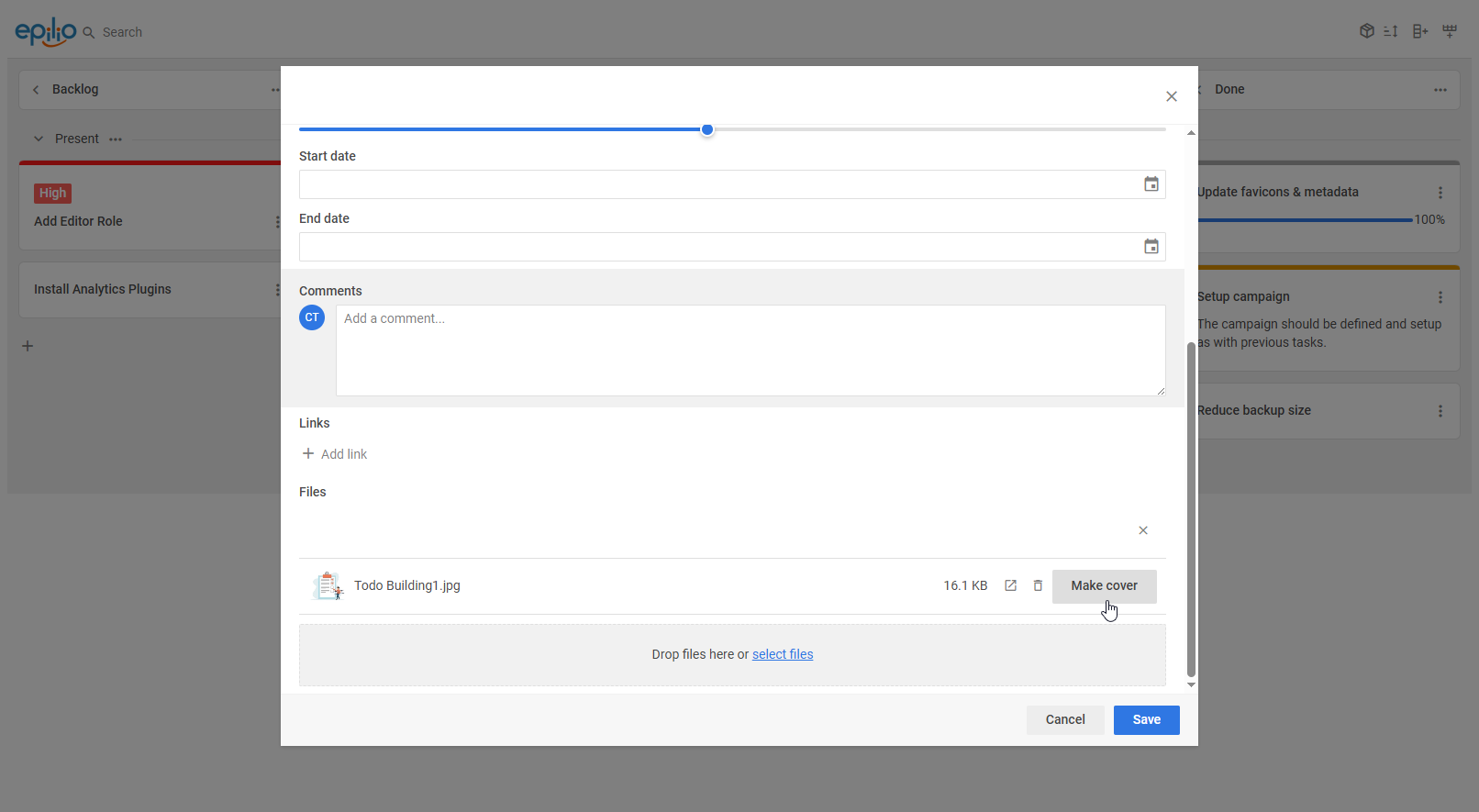Screen dimensions: 1479x812
Task: Click the select files link
Action: pos(783,654)
